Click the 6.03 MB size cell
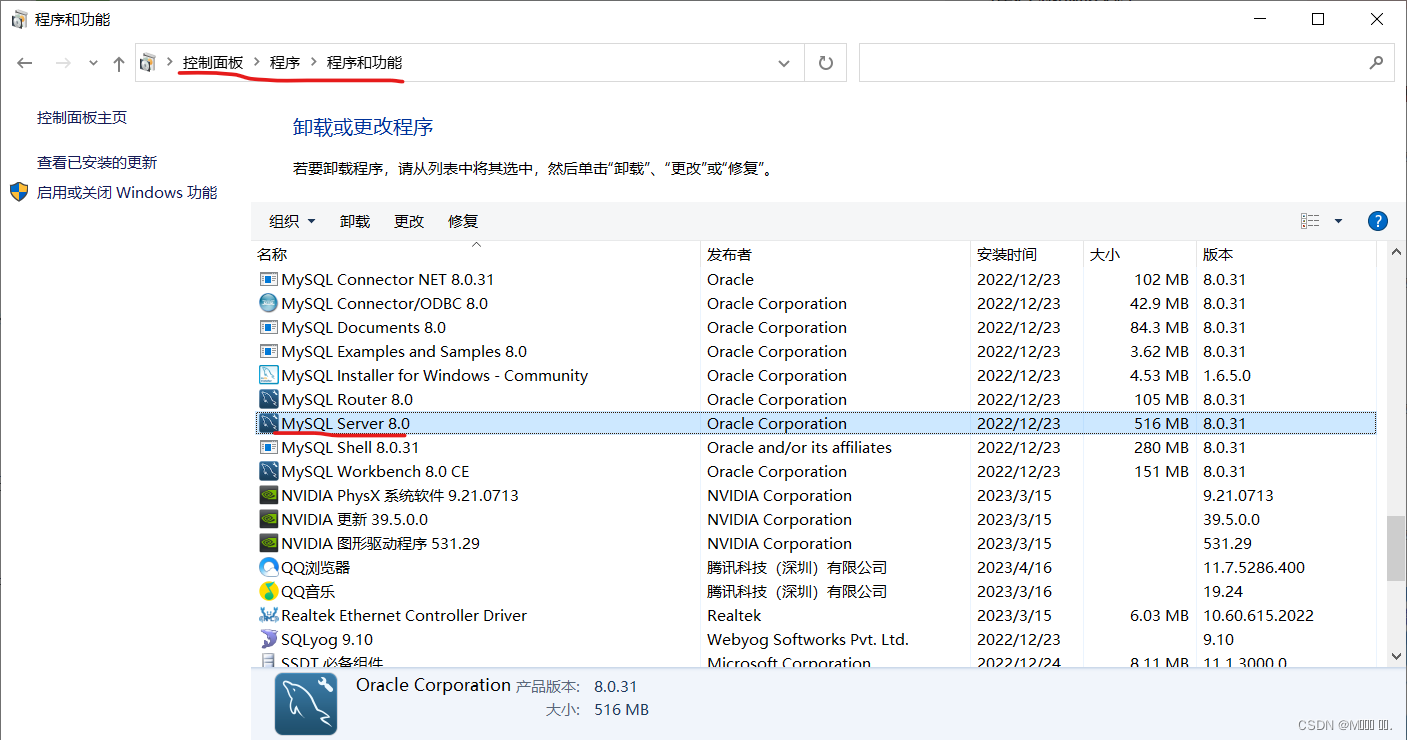This screenshot has width=1407, height=740. click(1160, 615)
